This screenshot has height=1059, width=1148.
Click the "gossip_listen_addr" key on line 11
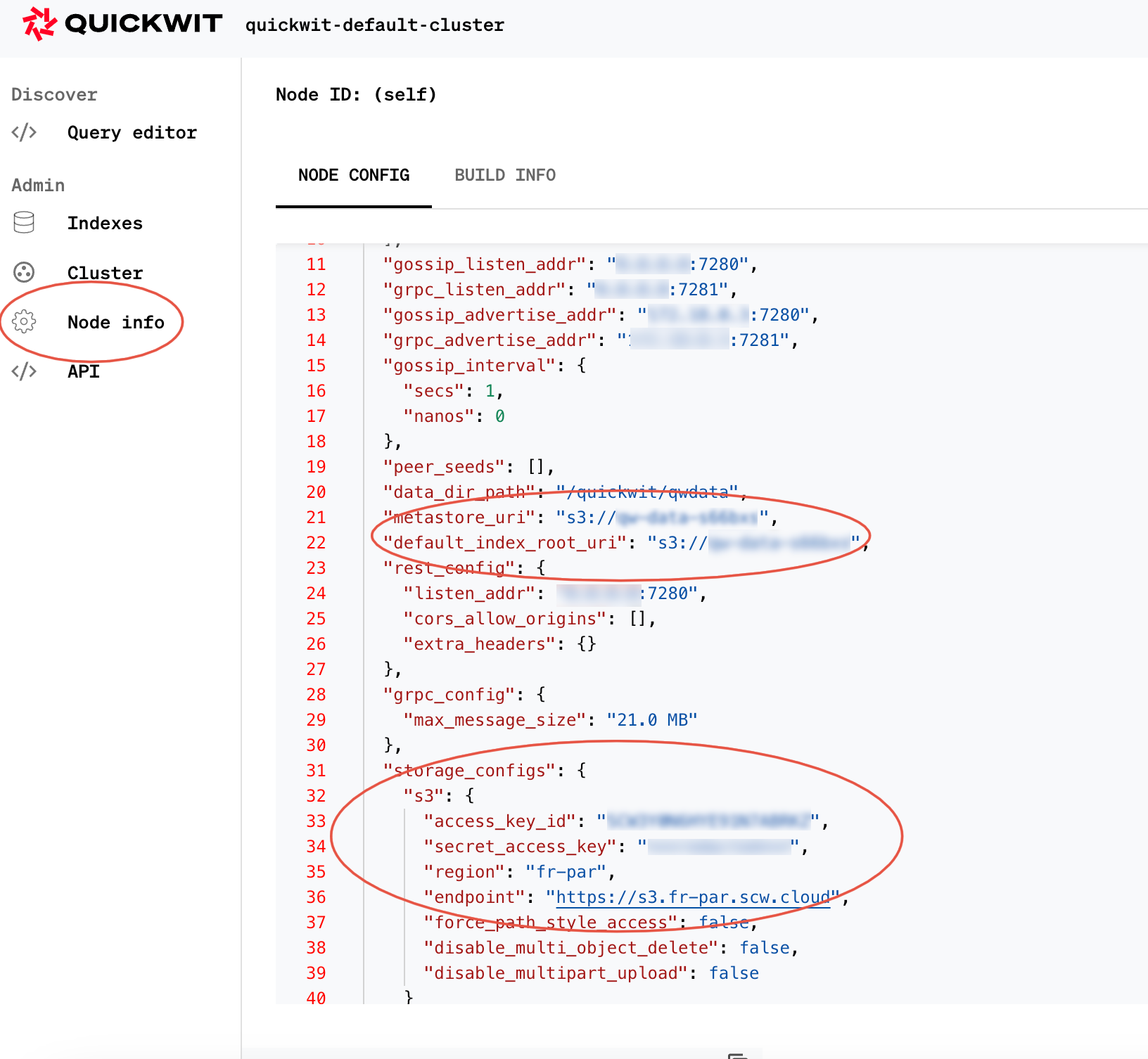coord(485,264)
